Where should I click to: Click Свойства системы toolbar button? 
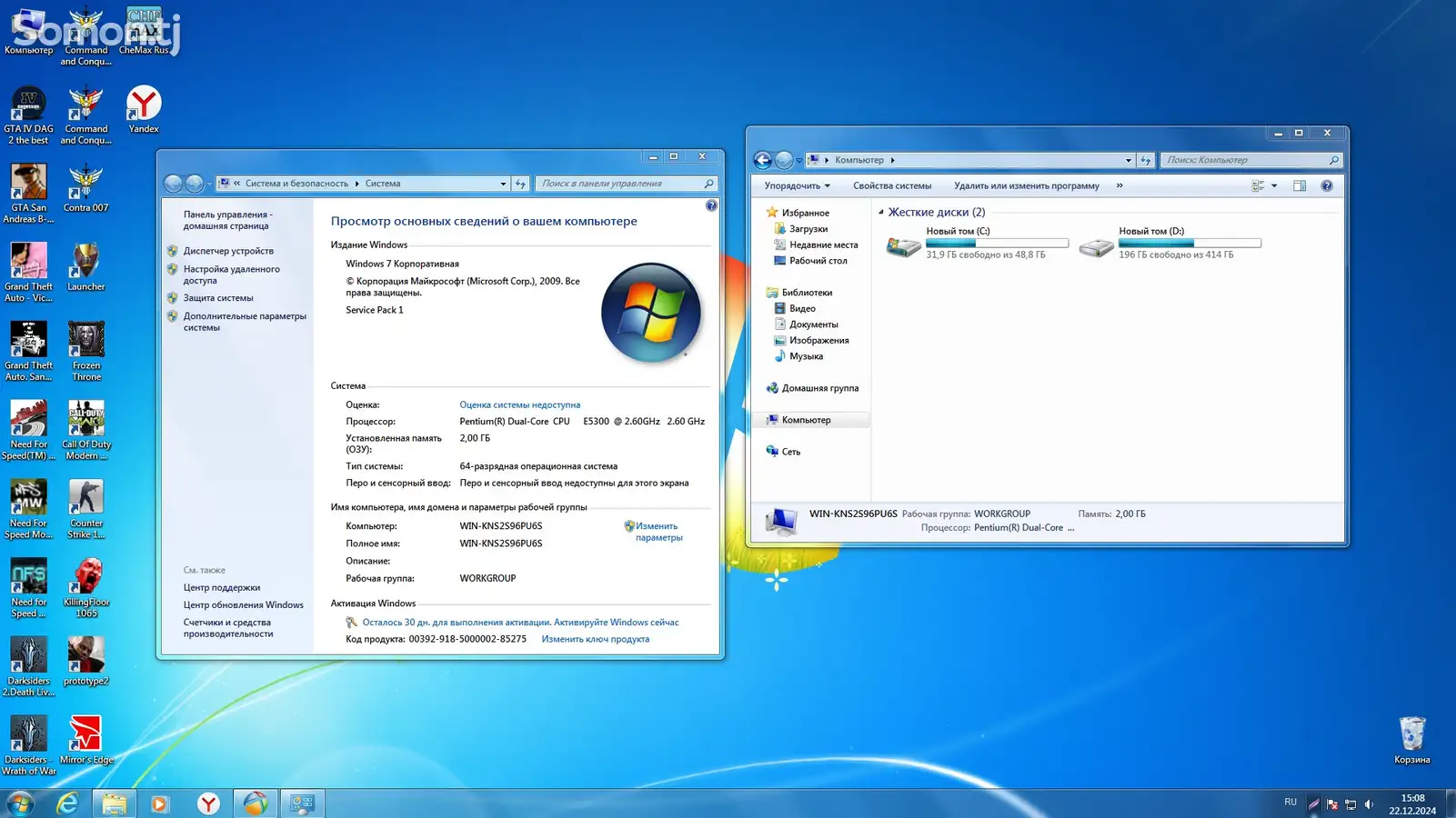pos(892,185)
